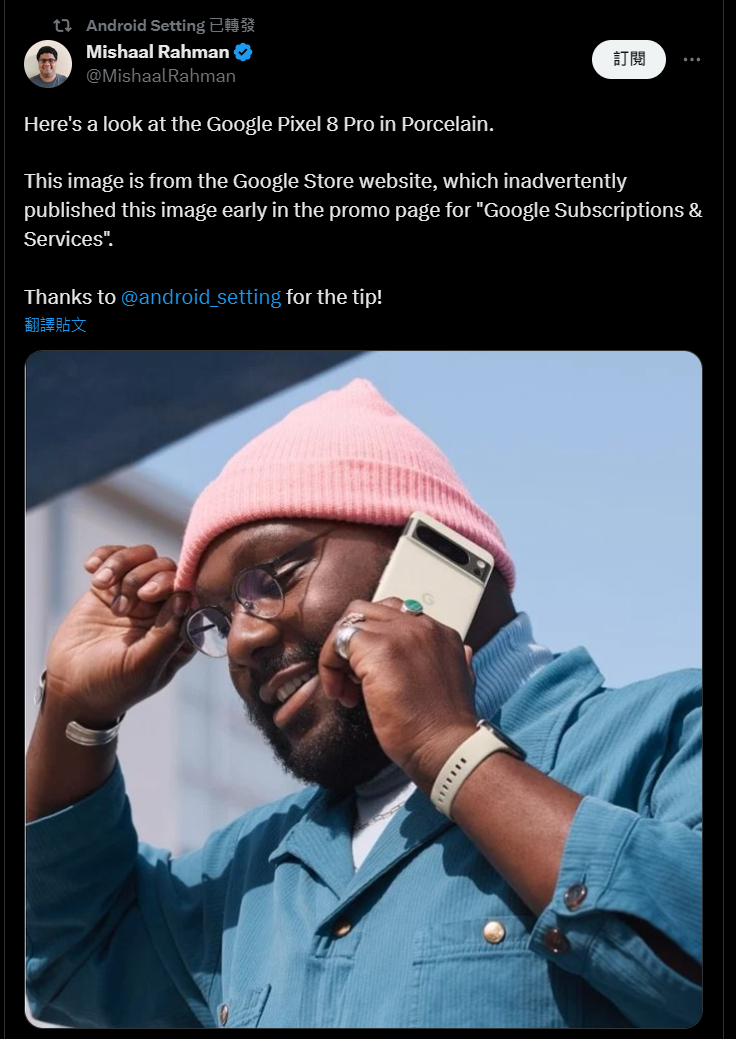Click the first line about Pixel 8 Pro in Porcelain

pyautogui.click(x=259, y=124)
